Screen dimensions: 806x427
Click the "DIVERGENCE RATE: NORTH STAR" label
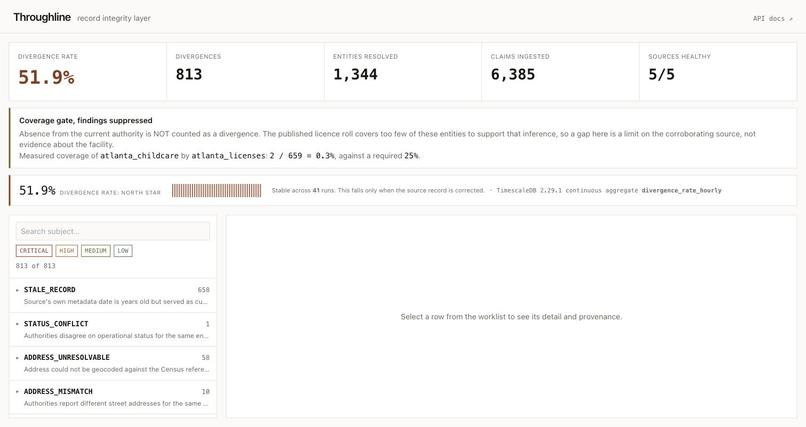click(x=110, y=193)
